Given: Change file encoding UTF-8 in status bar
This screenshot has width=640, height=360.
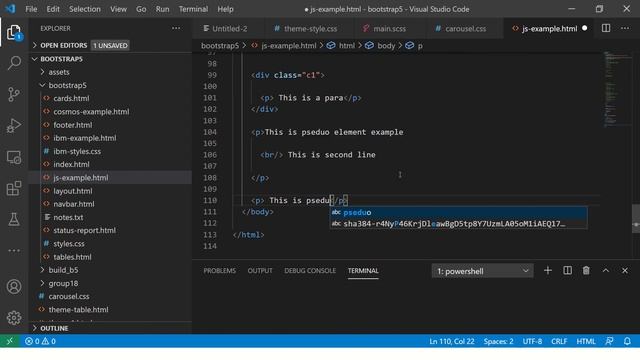Looking at the screenshot, I should [532, 341].
